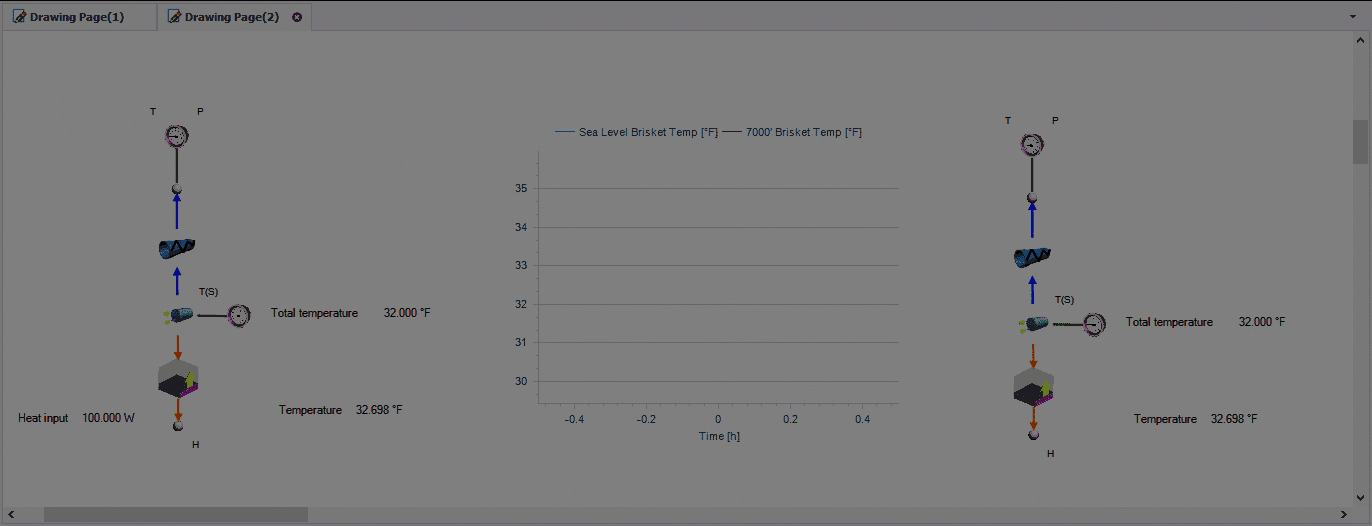Click the horizontal scrollbar thumb
The image size is (1372, 526).
click(176, 514)
